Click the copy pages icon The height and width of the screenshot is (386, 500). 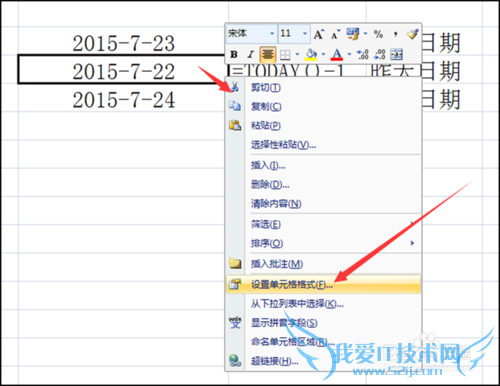click(x=235, y=106)
